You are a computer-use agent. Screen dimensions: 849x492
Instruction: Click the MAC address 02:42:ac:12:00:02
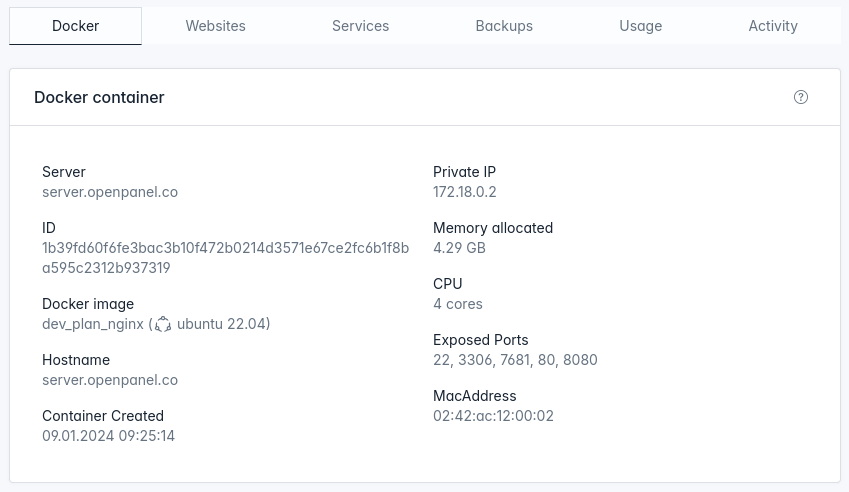[493, 416]
